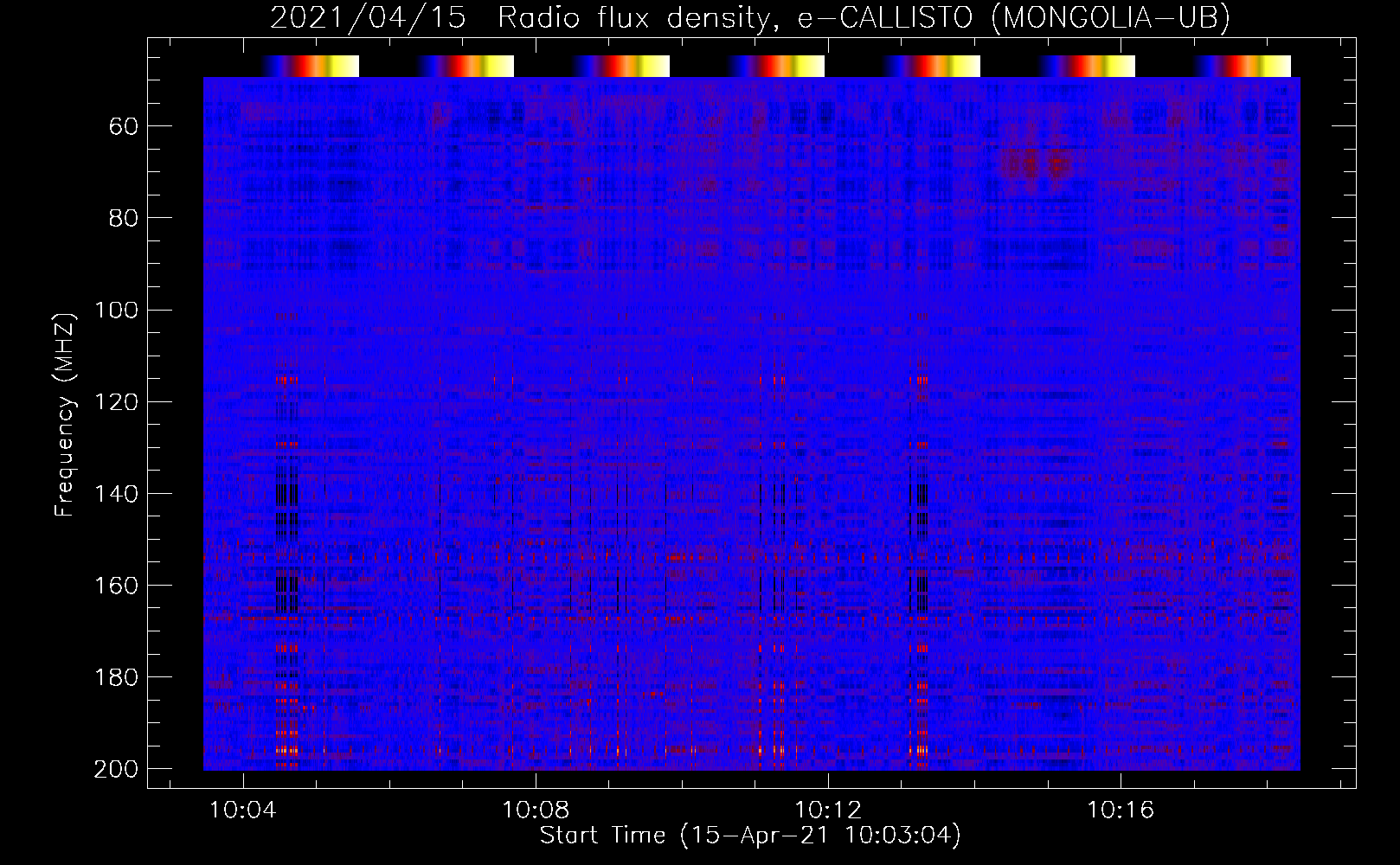Click the 'Frequency (MHZ)' axis label
Image resolution: width=1400 pixels, height=865 pixels.
click(x=65, y=415)
